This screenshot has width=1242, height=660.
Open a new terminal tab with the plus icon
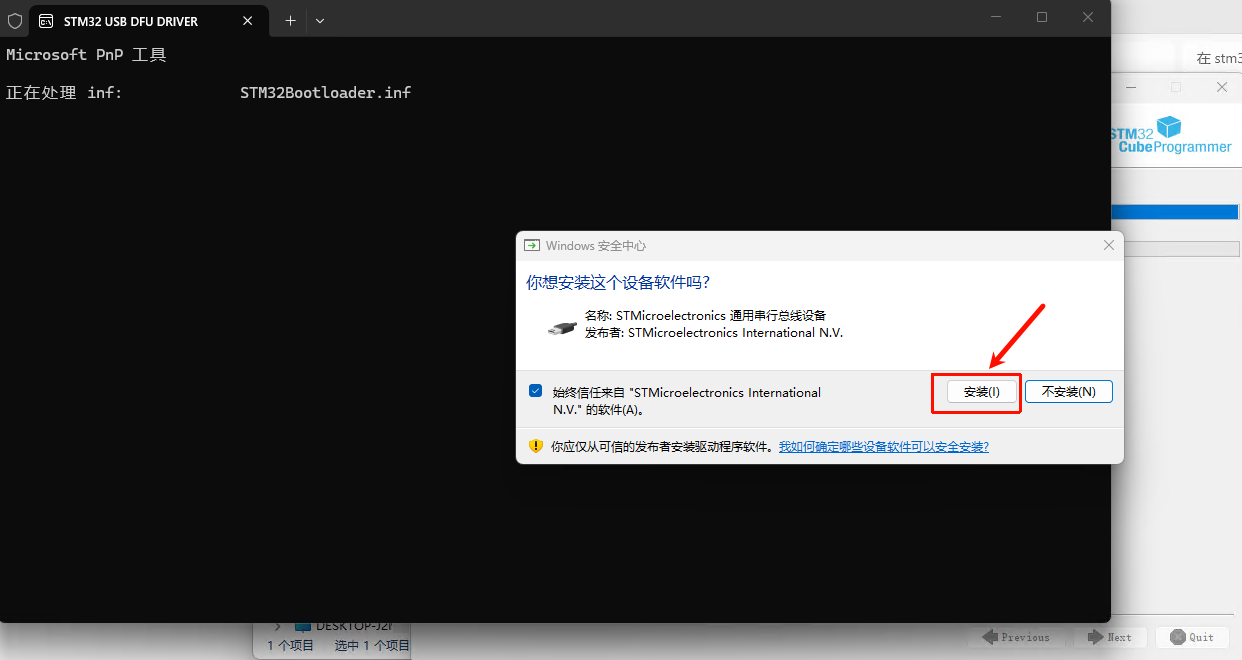290,20
